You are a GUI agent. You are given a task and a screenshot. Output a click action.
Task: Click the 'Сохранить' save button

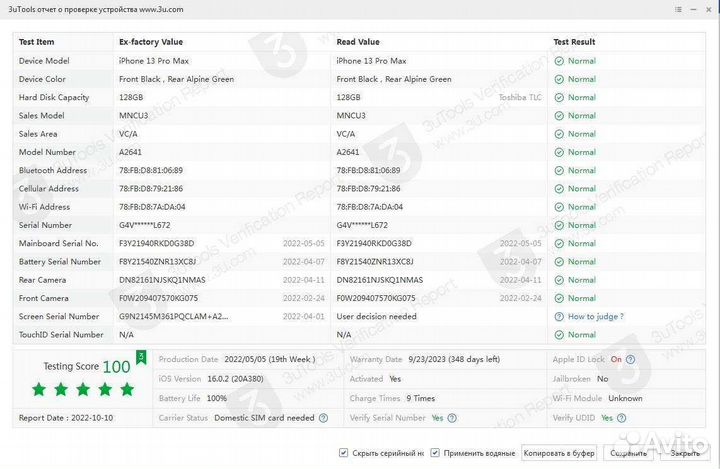629,453
